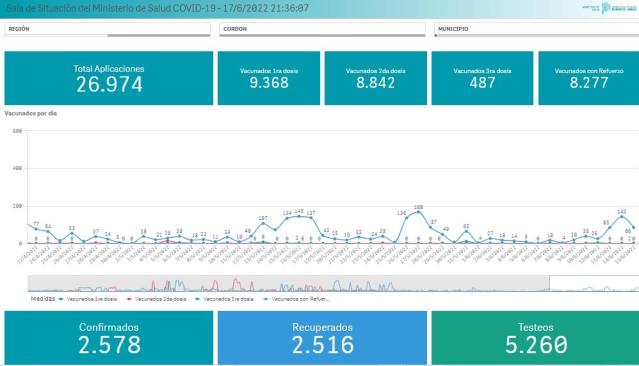This screenshot has width=639, height=366.
Task: Open the Vacunados con Refuerzo 8.277 tile
Action: [x=588, y=78]
